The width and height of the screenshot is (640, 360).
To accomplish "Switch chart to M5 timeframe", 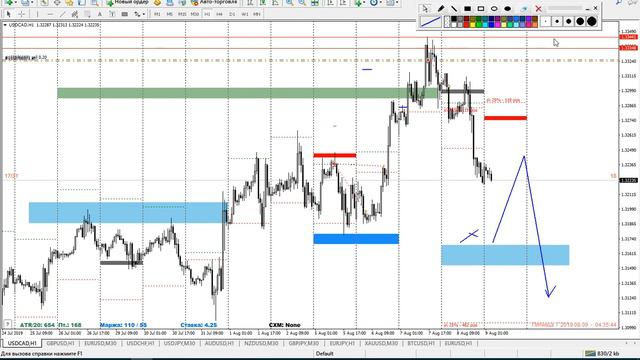I will pyautogui.click(x=169, y=14).
